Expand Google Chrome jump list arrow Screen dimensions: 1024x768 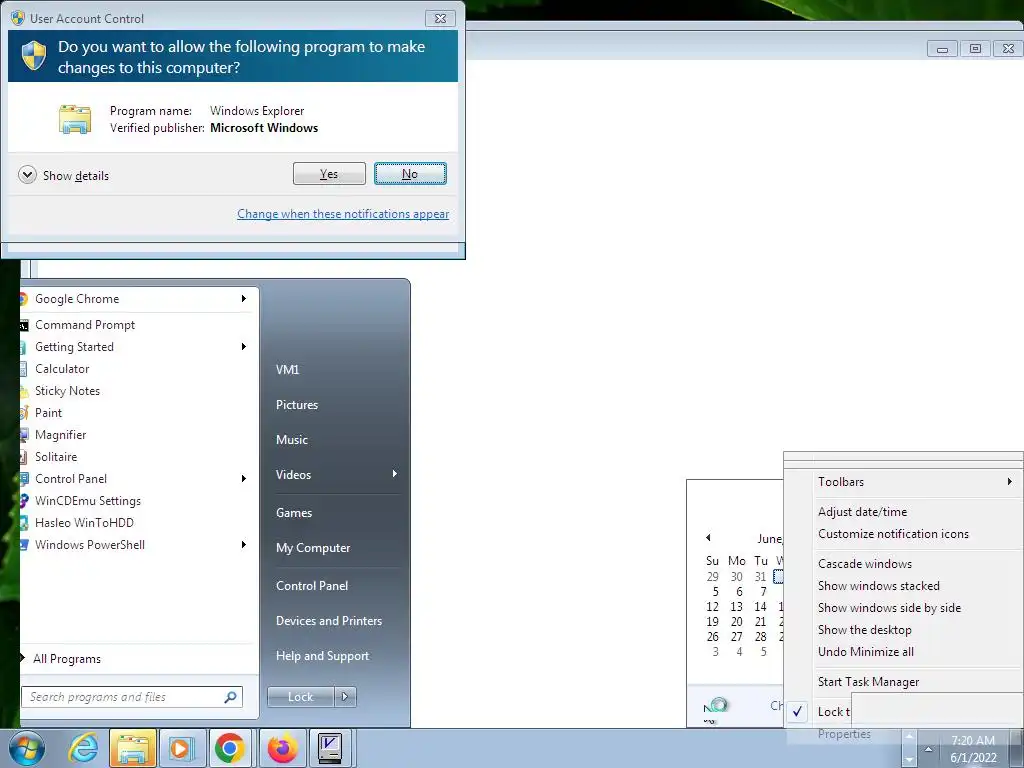244,298
